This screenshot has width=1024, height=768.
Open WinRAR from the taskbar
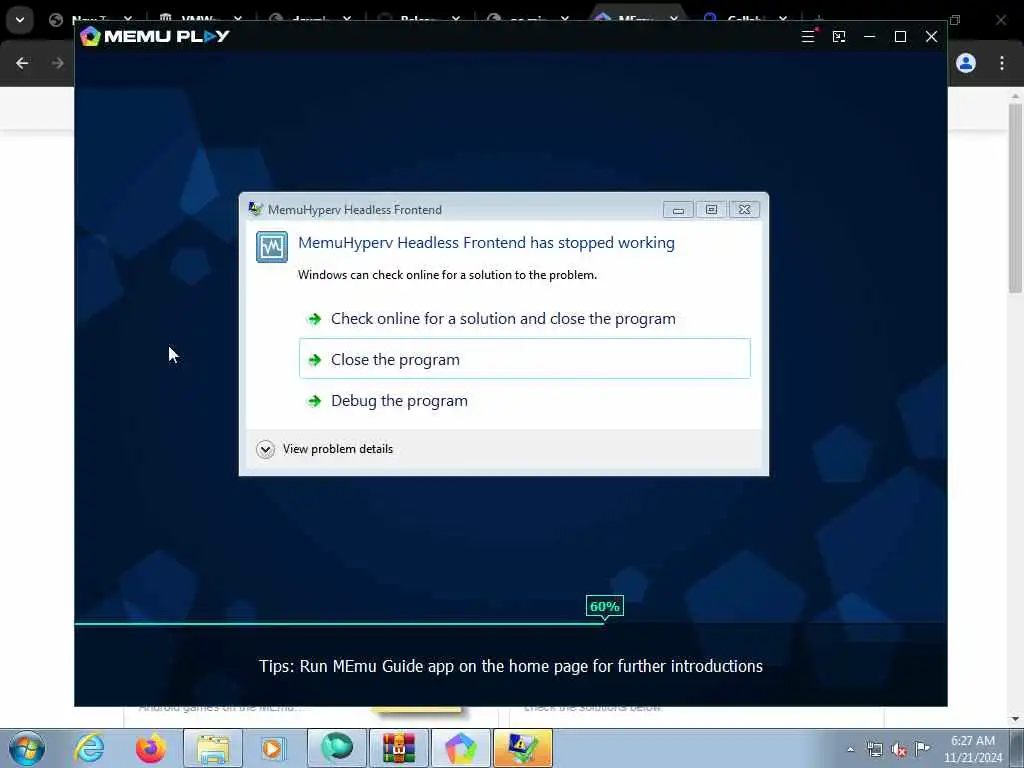point(399,748)
